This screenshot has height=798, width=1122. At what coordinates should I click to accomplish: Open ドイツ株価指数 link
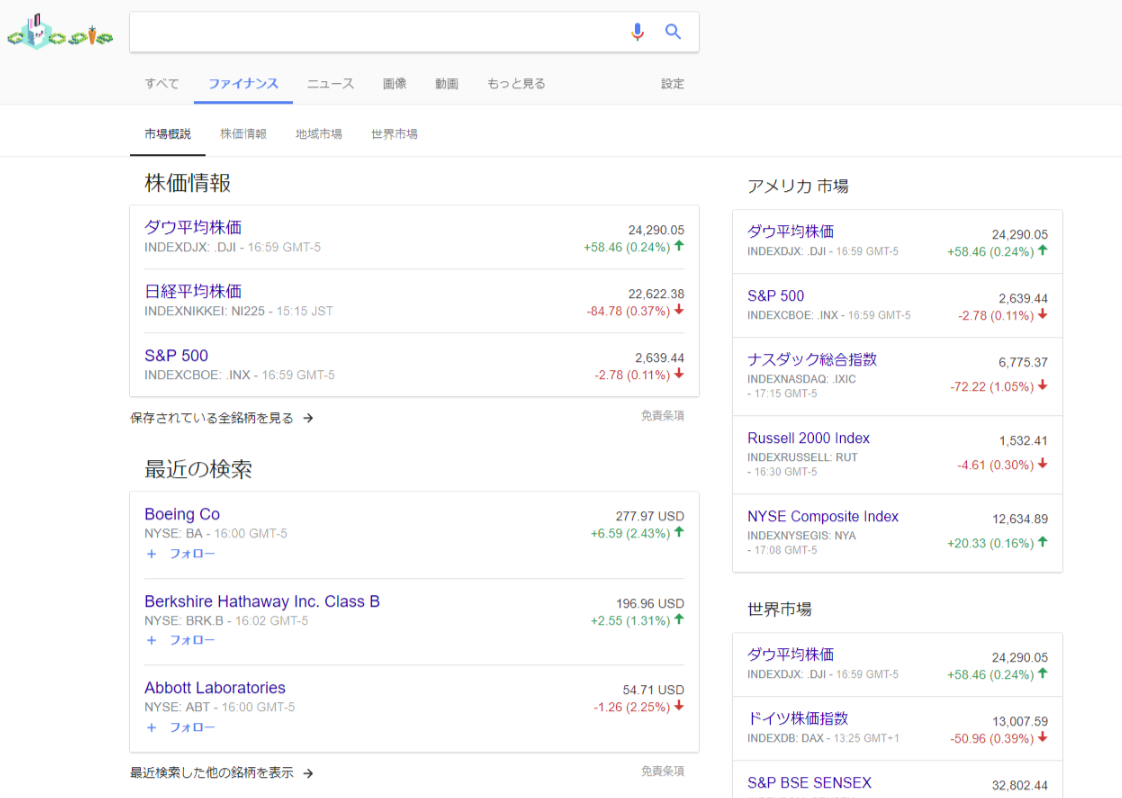(798, 719)
